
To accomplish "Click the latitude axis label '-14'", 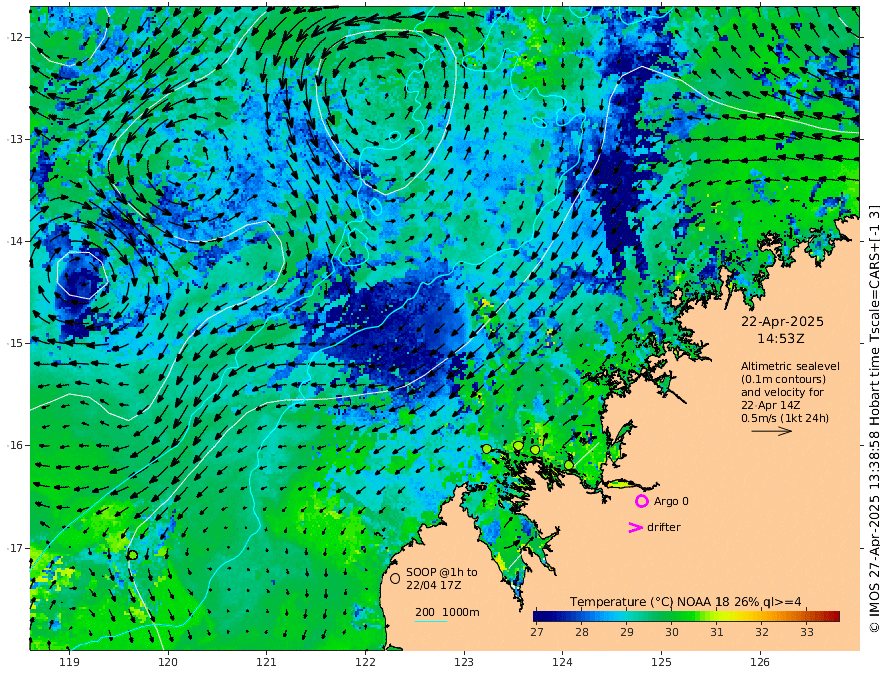I will (15, 241).
